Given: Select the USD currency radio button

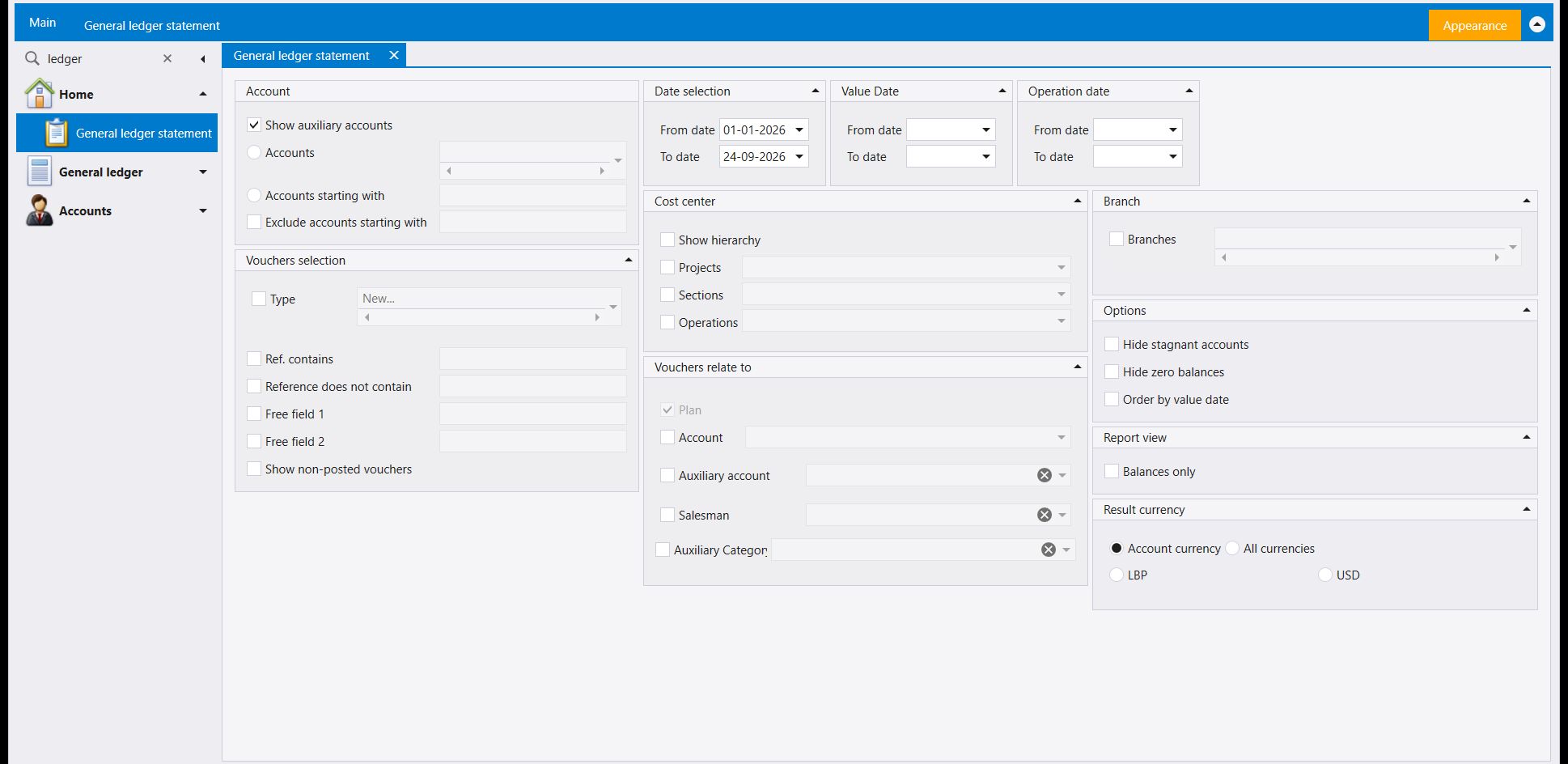Looking at the screenshot, I should [1325, 575].
